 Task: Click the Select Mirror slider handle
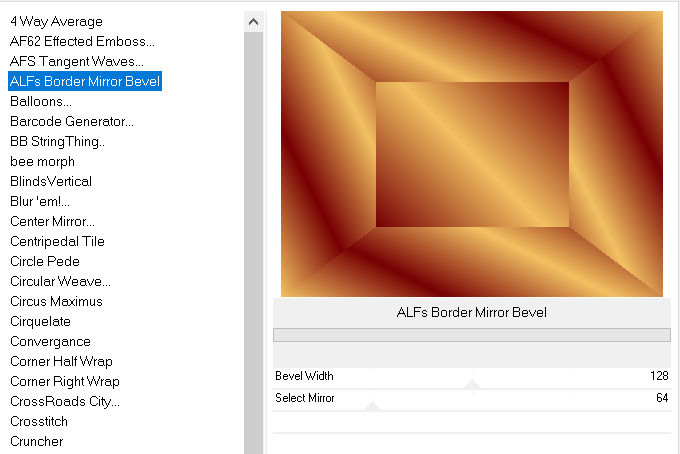pyautogui.click(x=372, y=407)
